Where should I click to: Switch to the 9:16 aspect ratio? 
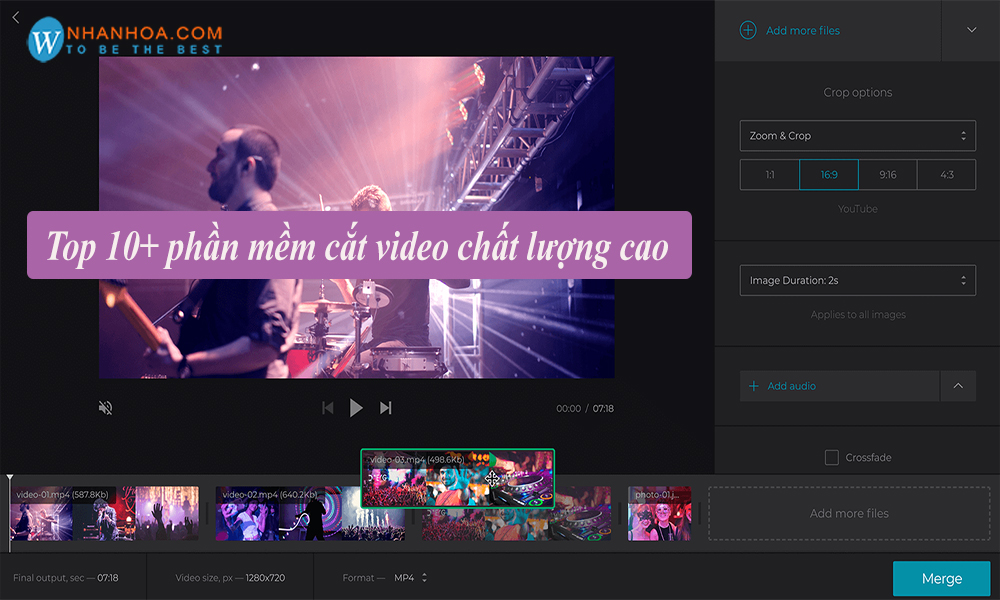(886, 173)
